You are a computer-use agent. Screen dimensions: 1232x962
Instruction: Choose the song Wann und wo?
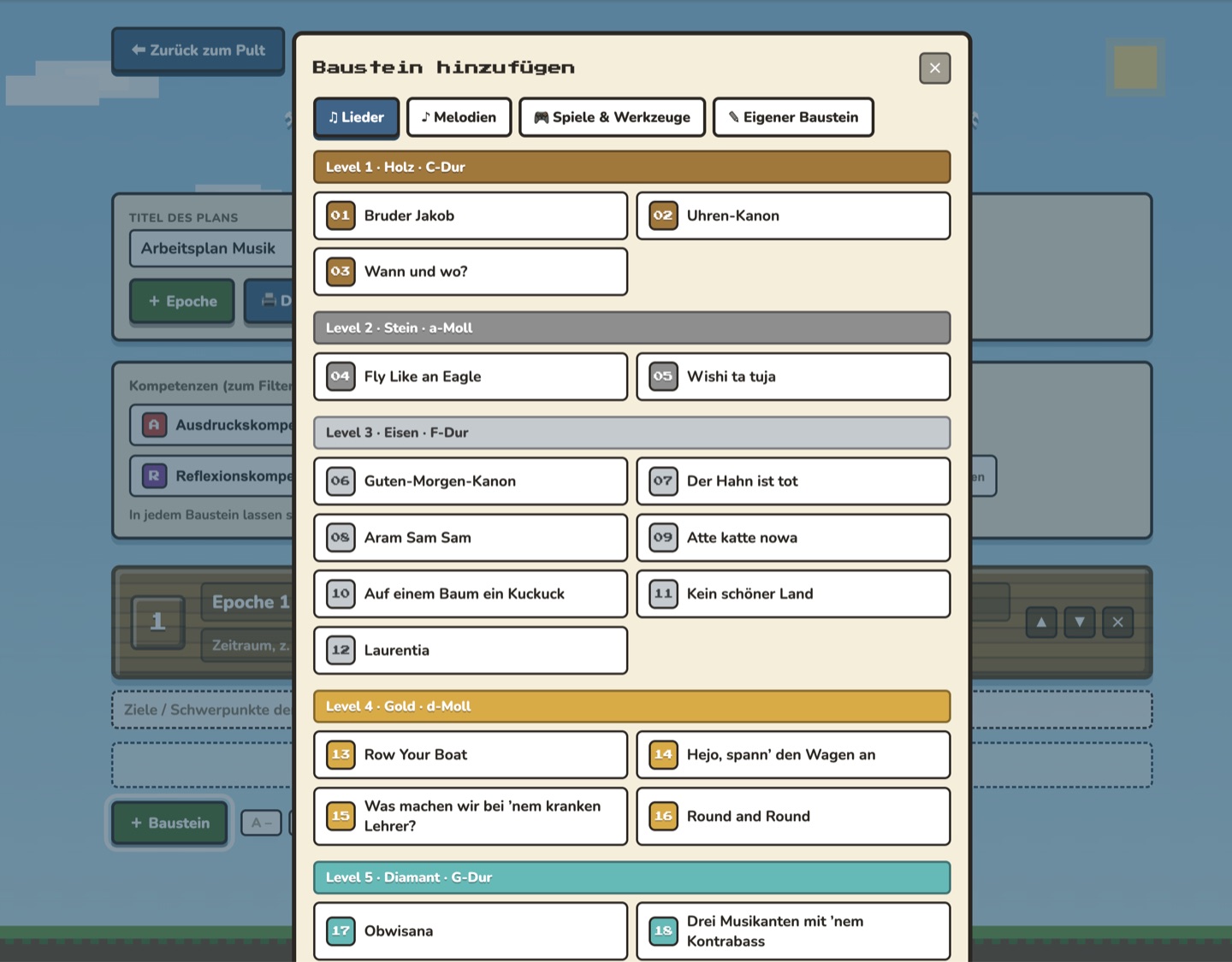(x=471, y=272)
